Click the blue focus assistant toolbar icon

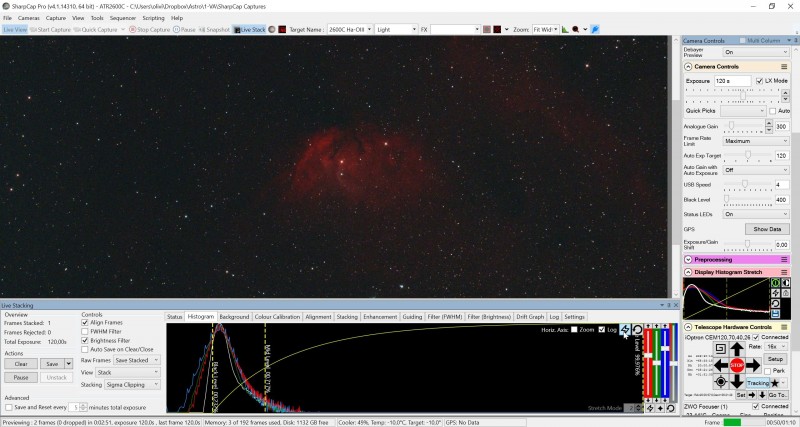tap(595, 30)
